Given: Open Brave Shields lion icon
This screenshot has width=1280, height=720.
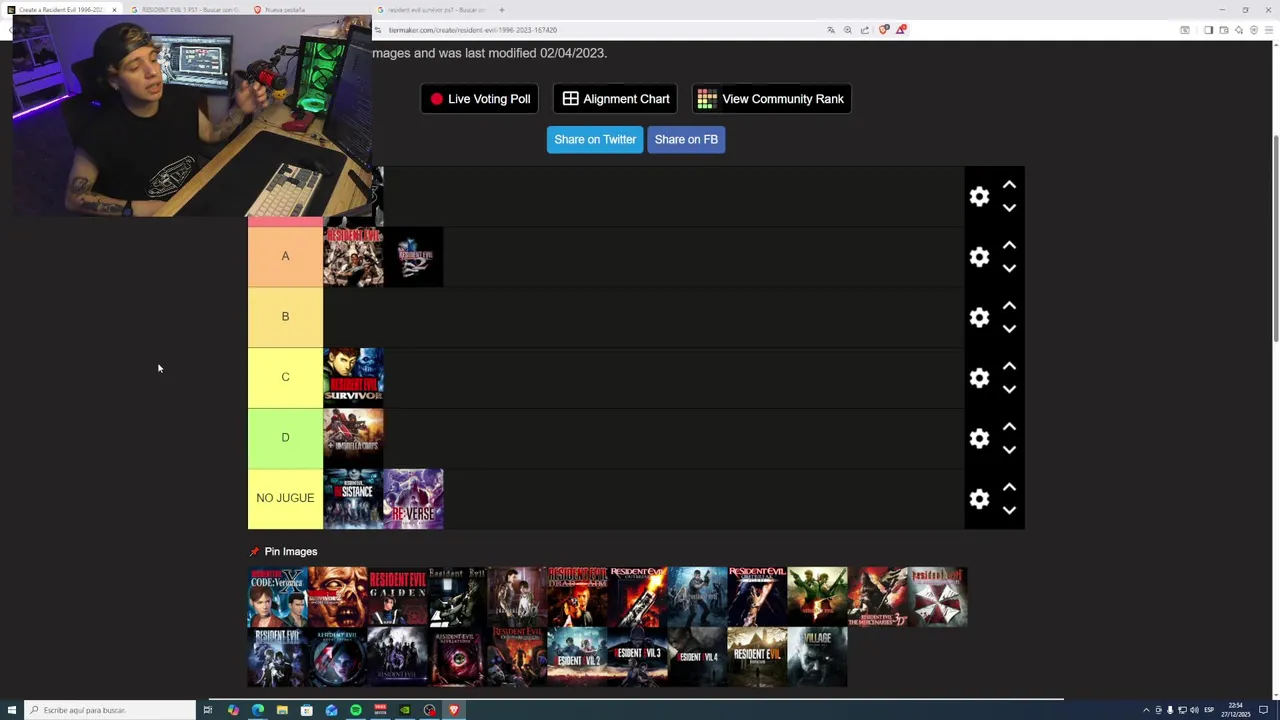Looking at the screenshot, I should 883,30.
